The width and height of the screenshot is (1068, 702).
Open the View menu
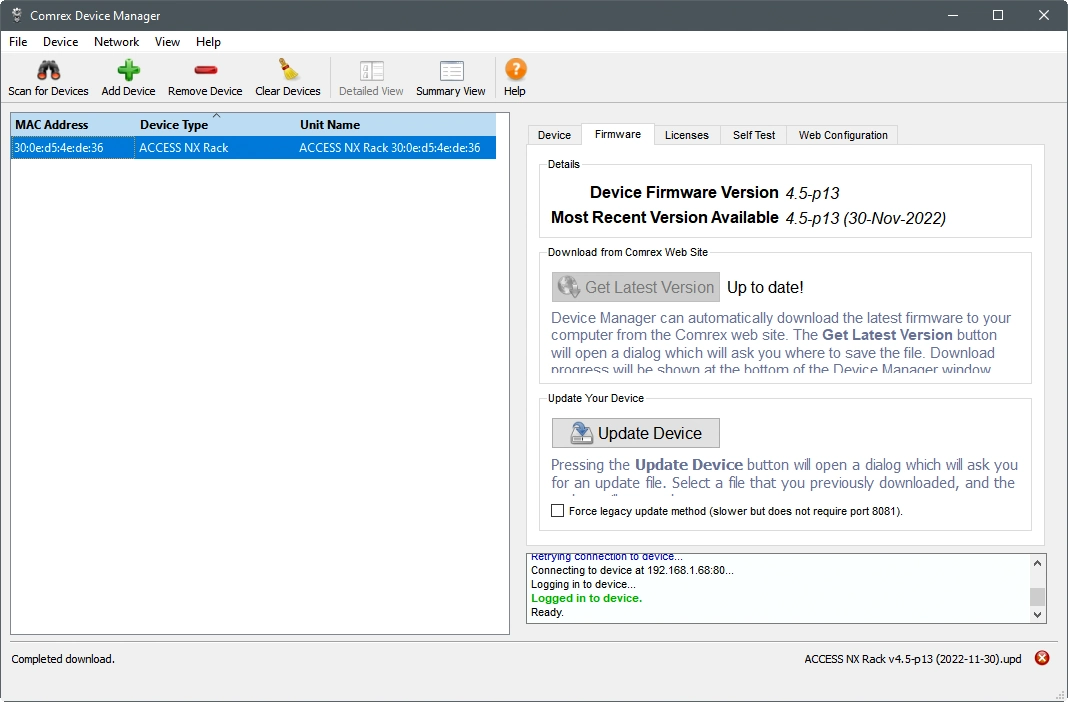[167, 42]
